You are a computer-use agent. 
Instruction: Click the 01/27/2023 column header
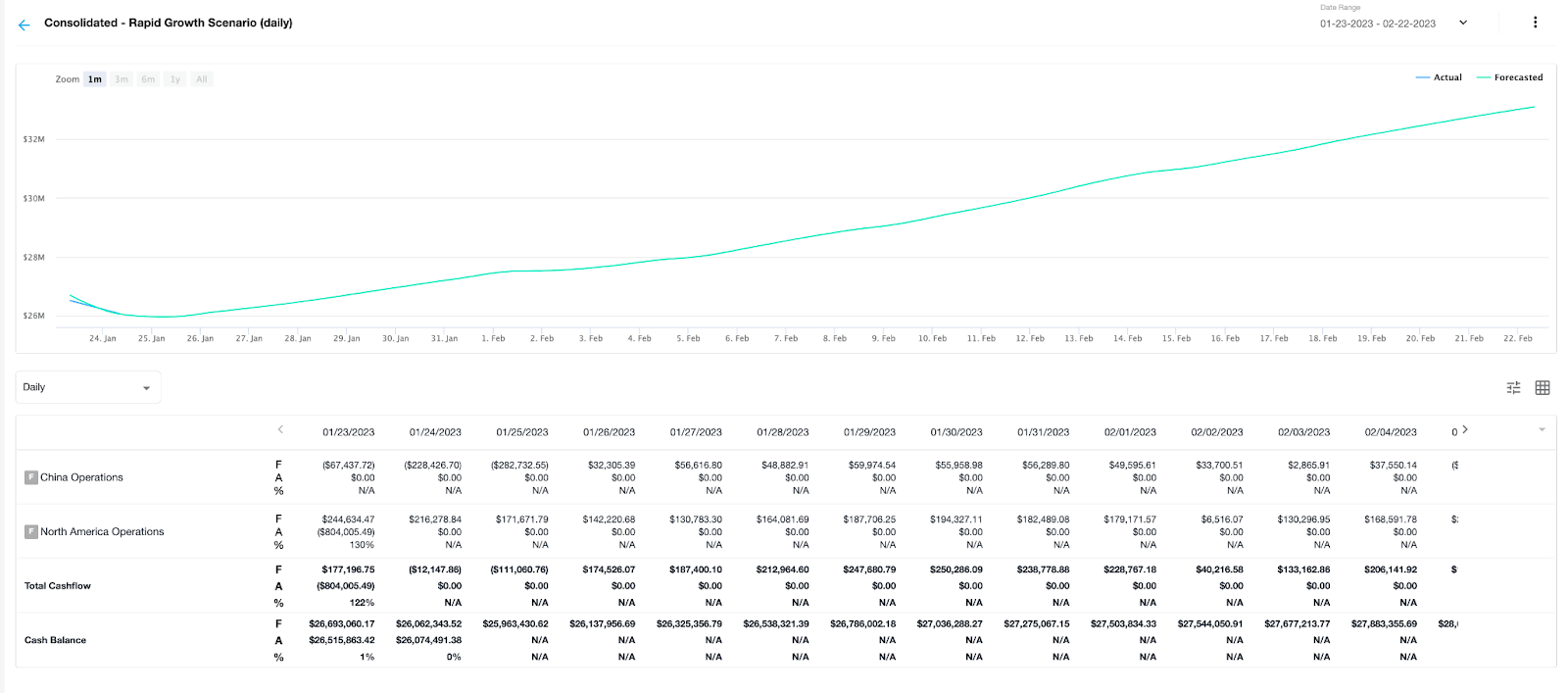(x=696, y=432)
